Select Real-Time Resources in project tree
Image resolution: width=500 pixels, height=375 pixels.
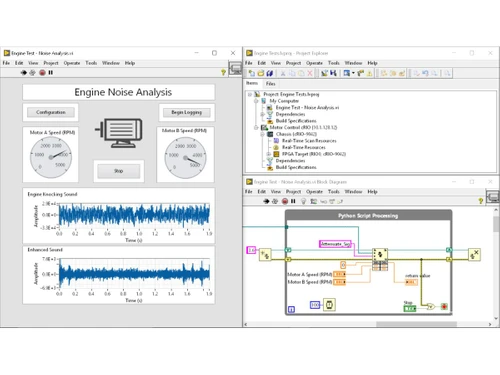pyautogui.click(x=304, y=147)
